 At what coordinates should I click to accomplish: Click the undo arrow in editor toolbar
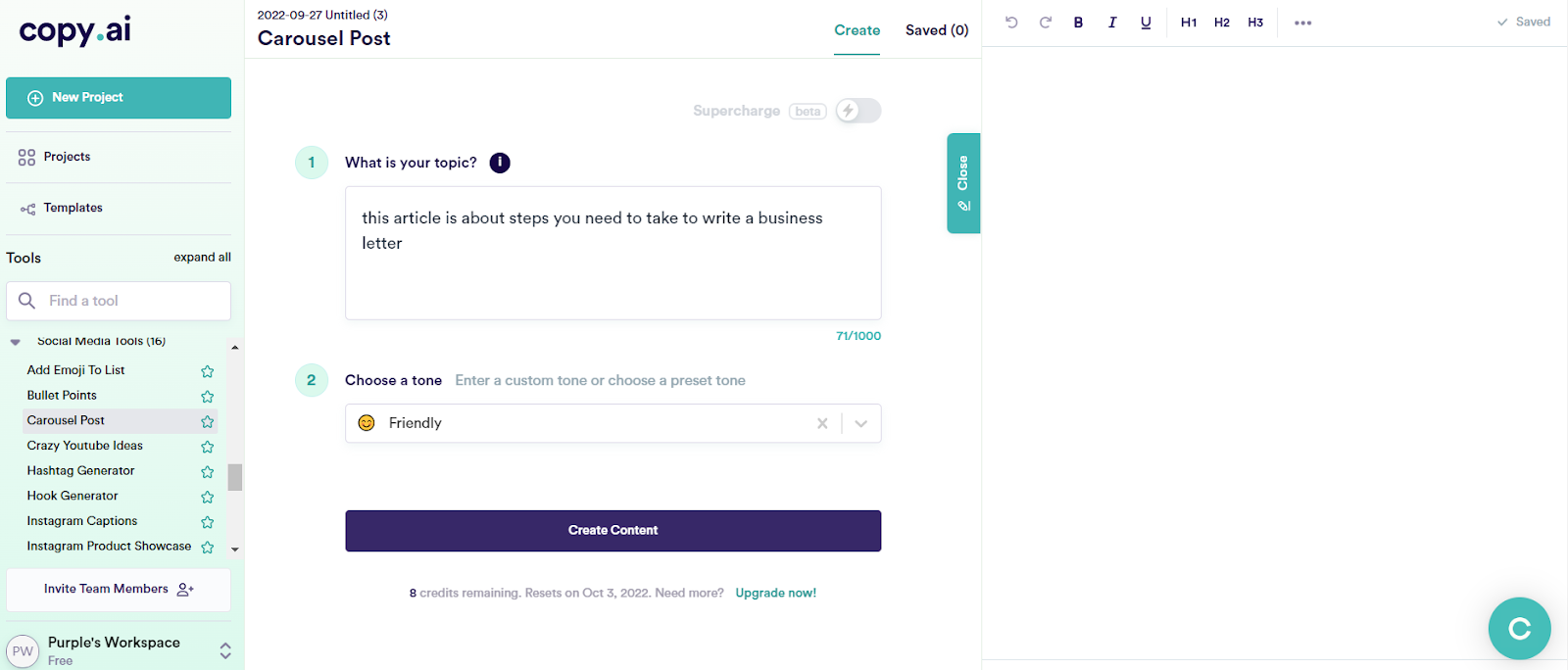point(1011,23)
